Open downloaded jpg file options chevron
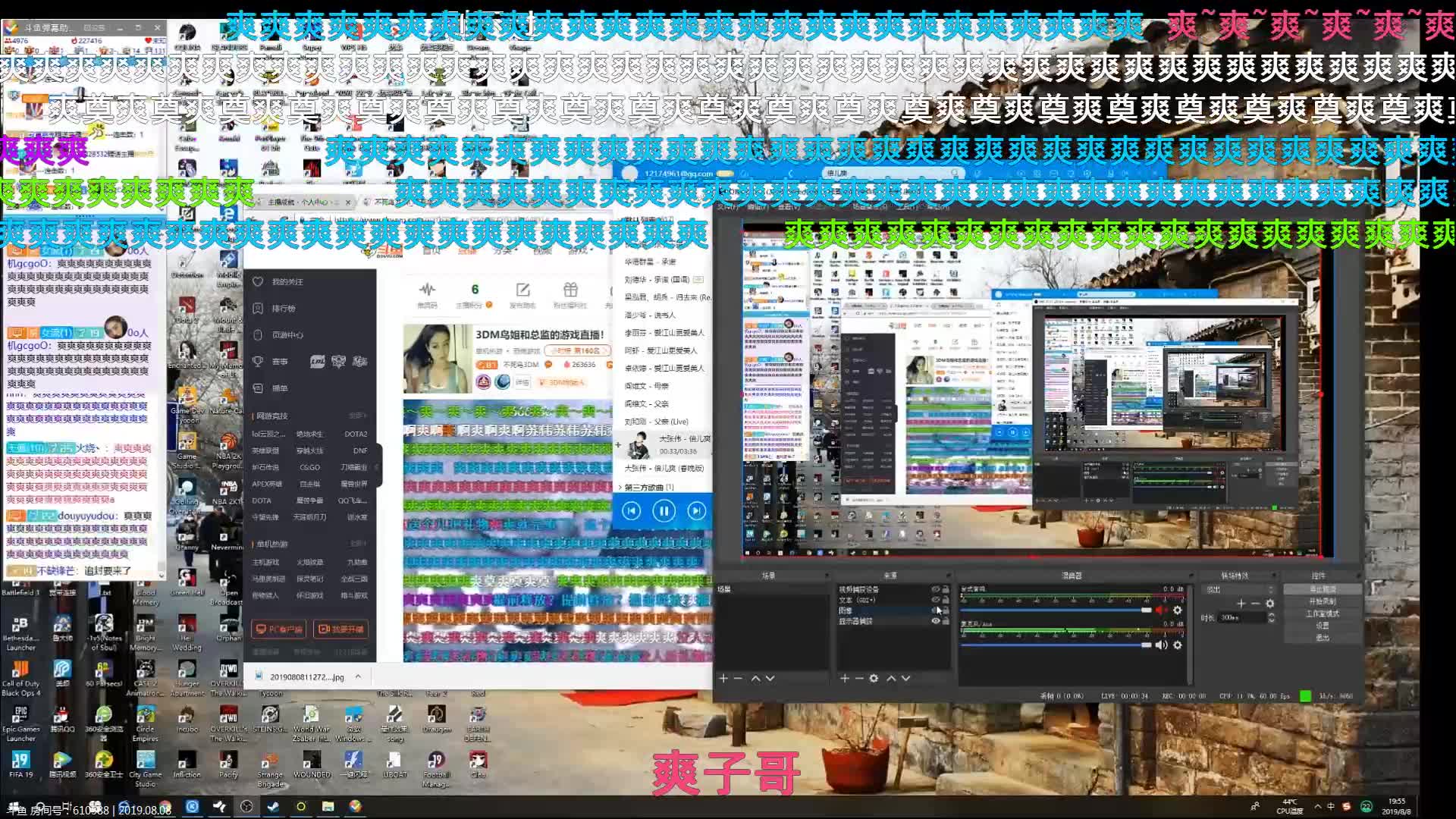The width and height of the screenshot is (1456, 819). [x=358, y=676]
